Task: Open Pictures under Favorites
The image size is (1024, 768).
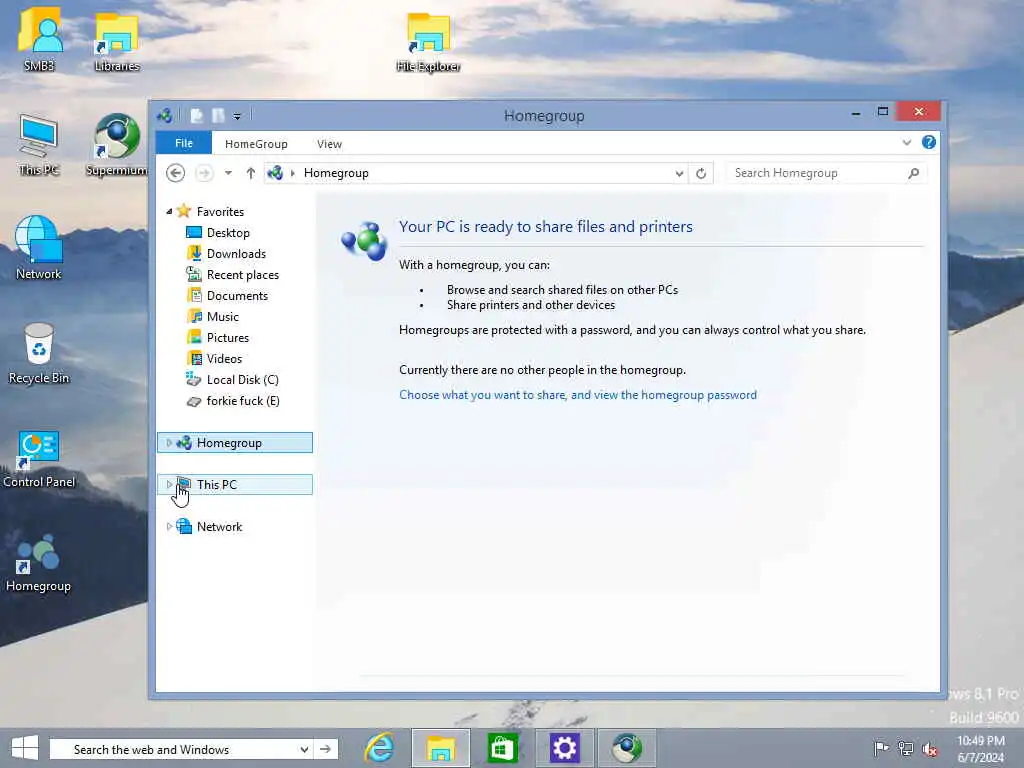Action: pos(227,337)
